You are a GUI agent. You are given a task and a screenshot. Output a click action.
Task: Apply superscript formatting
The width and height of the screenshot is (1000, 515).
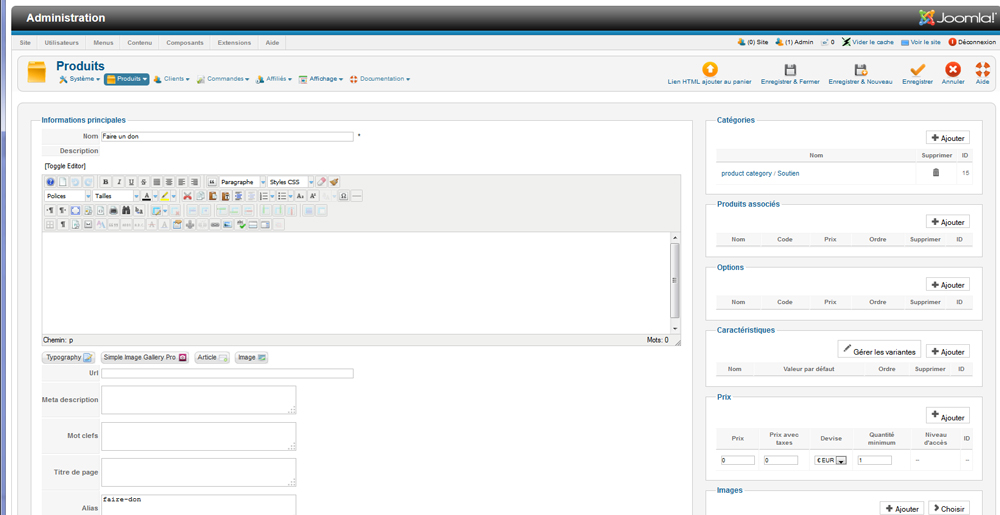pyautogui.click(x=312, y=196)
